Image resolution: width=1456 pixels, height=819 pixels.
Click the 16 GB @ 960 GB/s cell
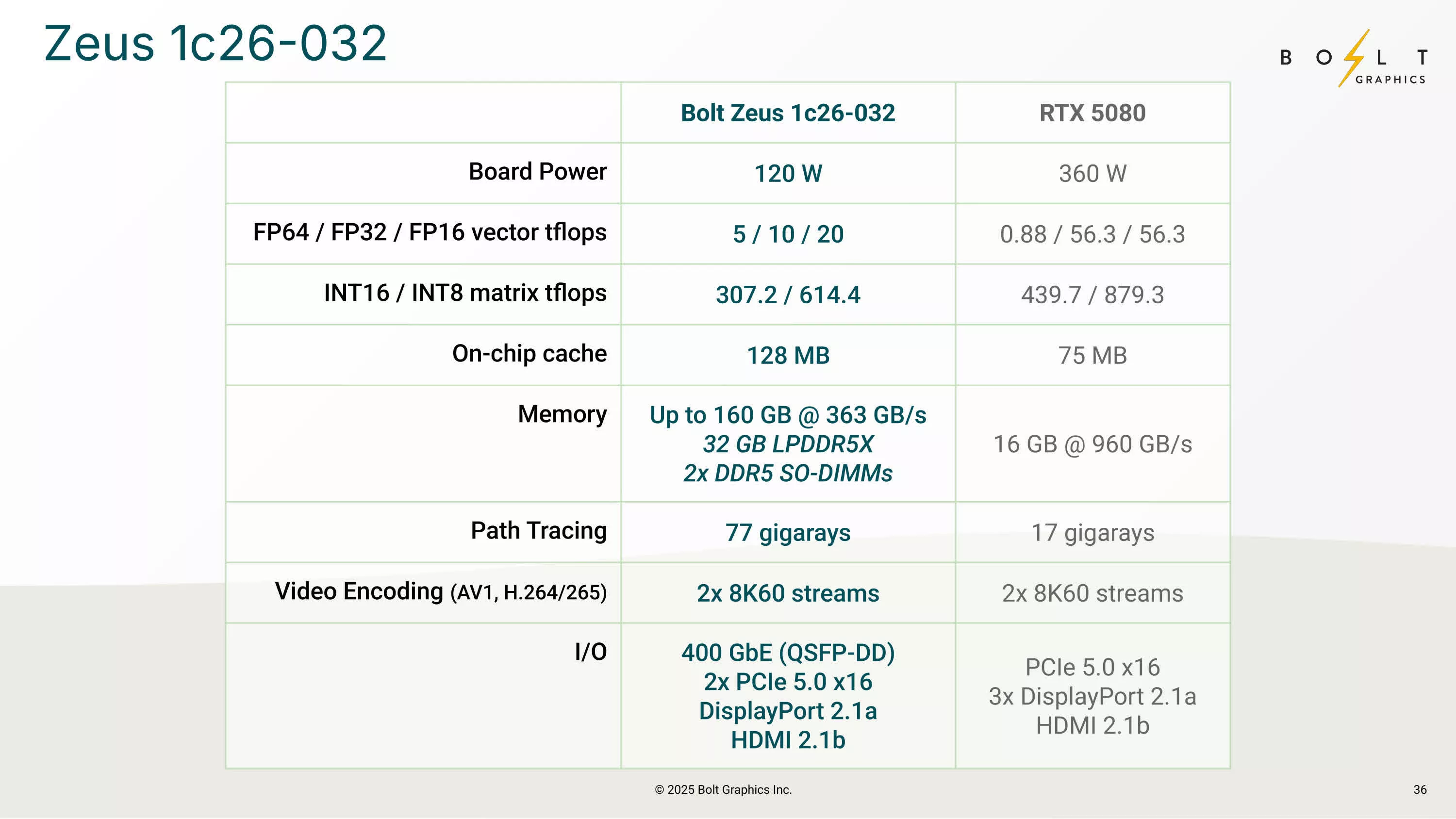click(1092, 444)
